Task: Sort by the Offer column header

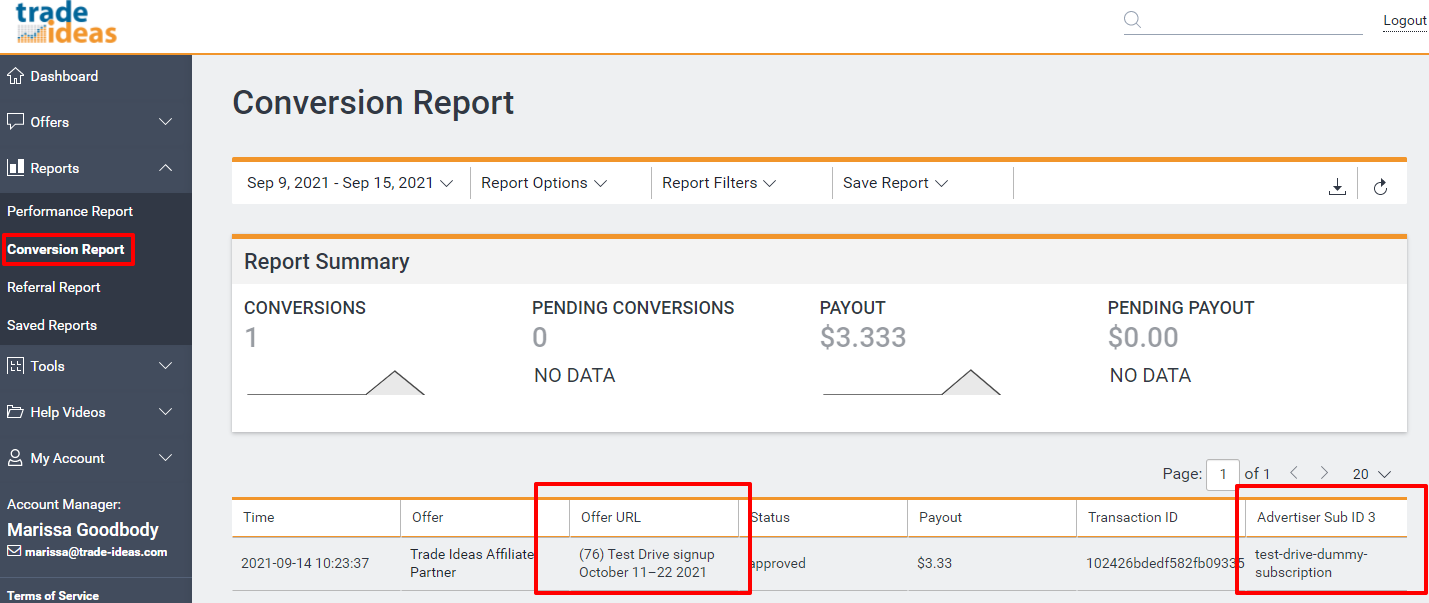Action: pyautogui.click(x=485, y=517)
